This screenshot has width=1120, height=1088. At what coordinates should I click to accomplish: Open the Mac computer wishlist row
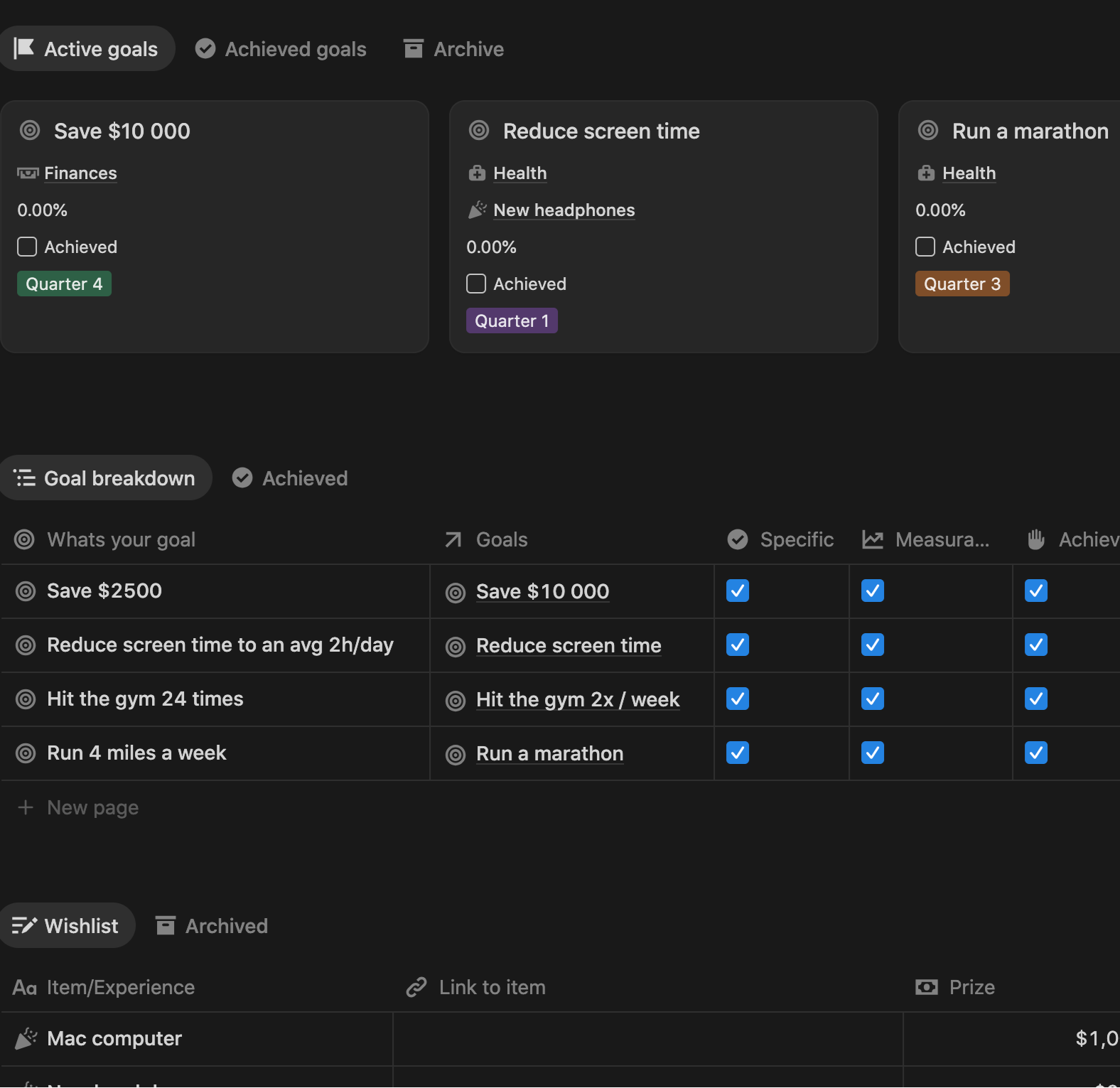[x=114, y=1039]
